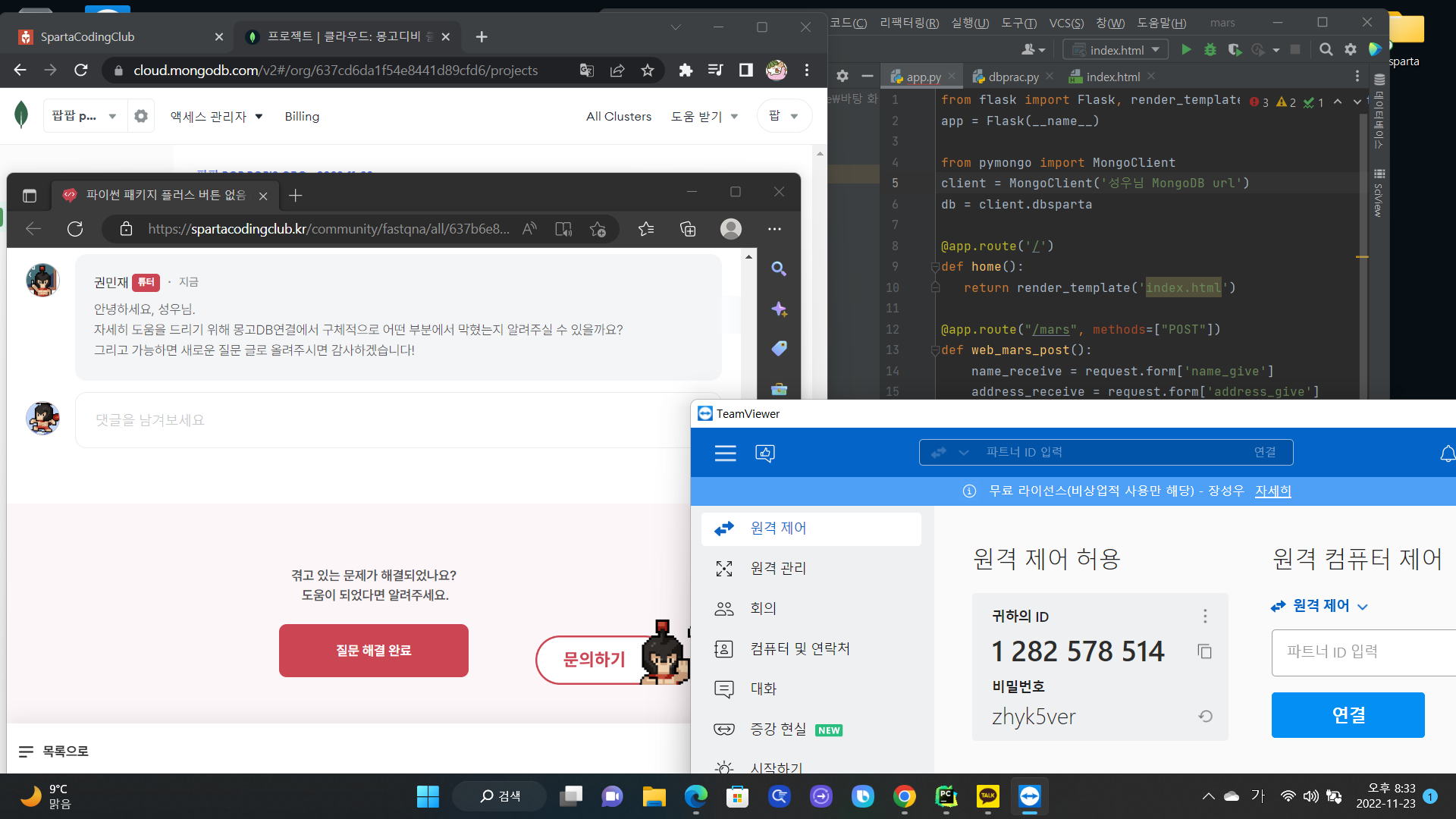Run the index.html configuration in PyCharm
The image size is (1456, 819).
point(1186,50)
